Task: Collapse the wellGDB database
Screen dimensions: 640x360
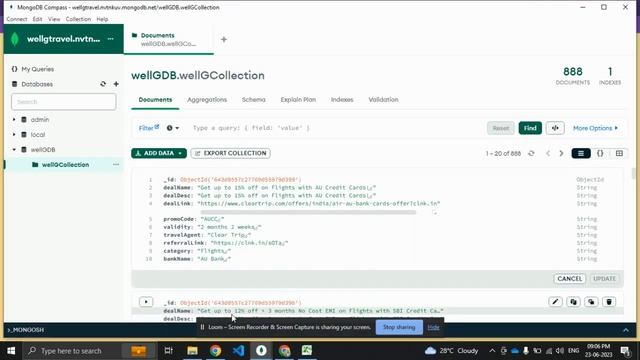Action: 14,150
